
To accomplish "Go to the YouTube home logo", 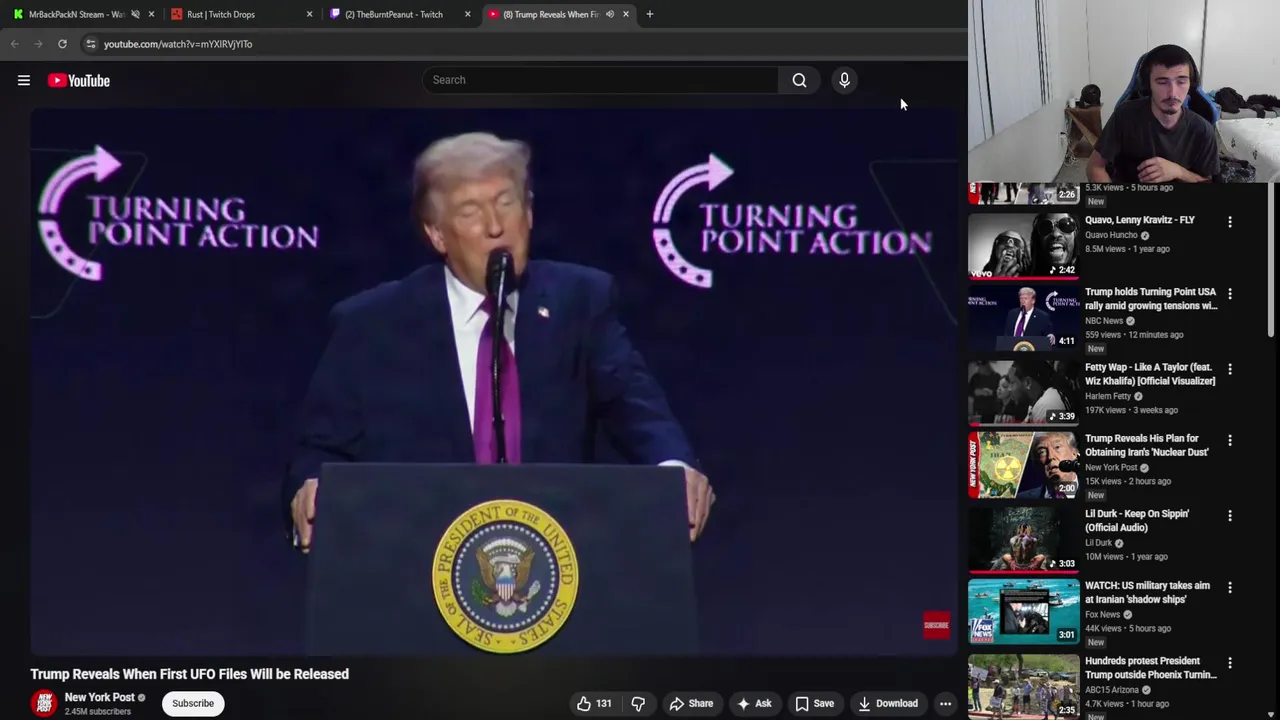I will click(79, 80).
